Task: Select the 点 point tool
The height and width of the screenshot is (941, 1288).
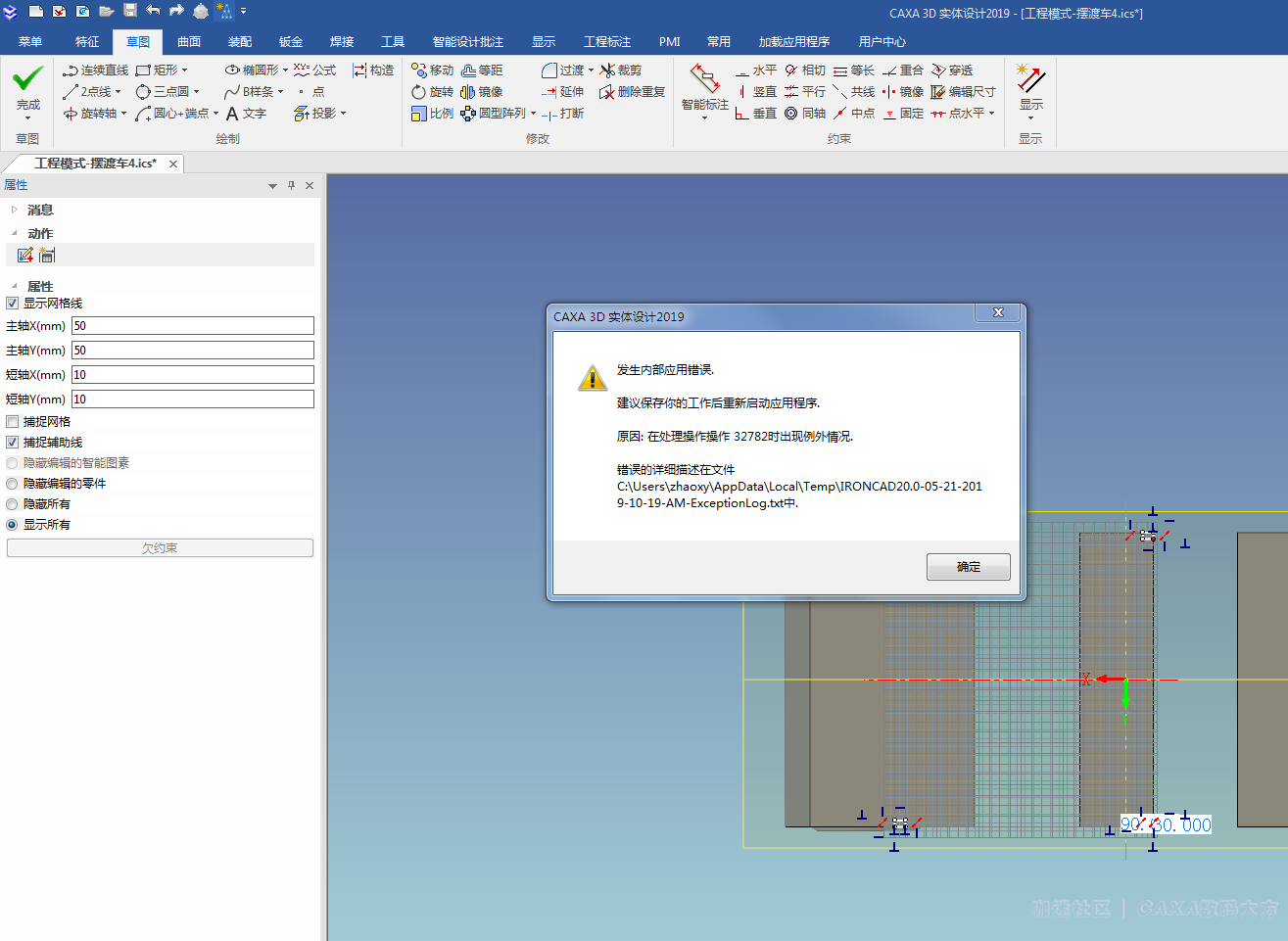Action: click(x=310, y=92)
